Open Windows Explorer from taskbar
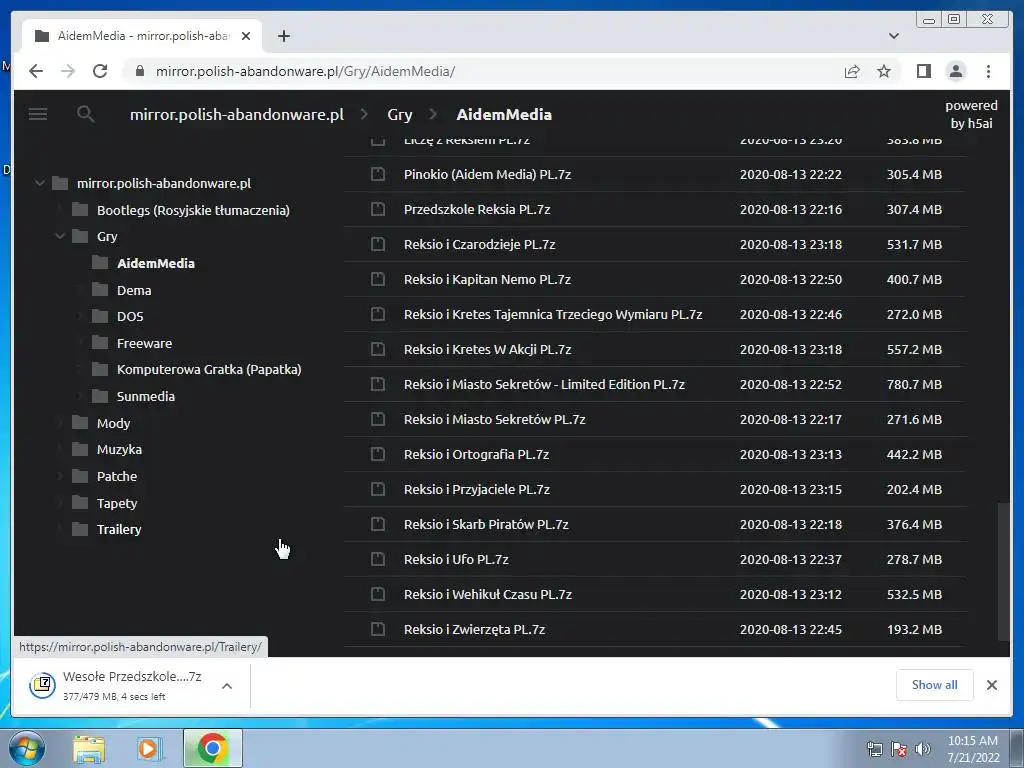1024x768 pixels. click(x=89, y=748)
